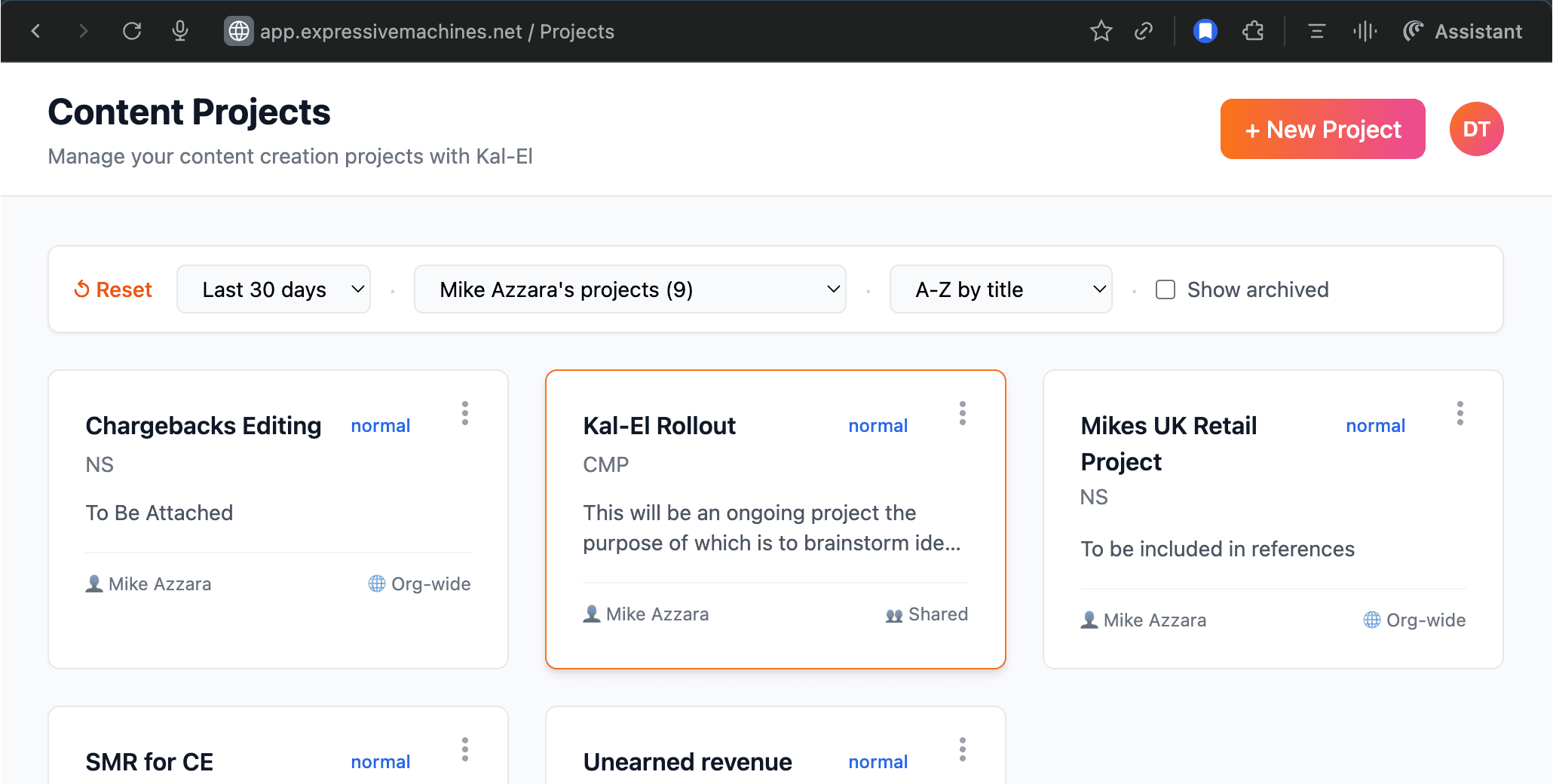Star the current page
The width and height of the screenshot is (1553, 784).
click(1101, 31)
